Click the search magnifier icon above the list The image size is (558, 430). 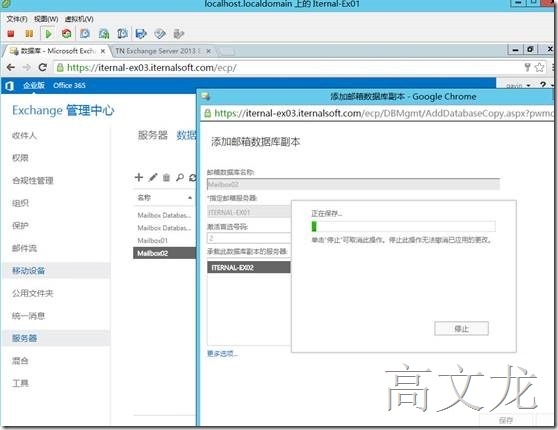(180, 177)
